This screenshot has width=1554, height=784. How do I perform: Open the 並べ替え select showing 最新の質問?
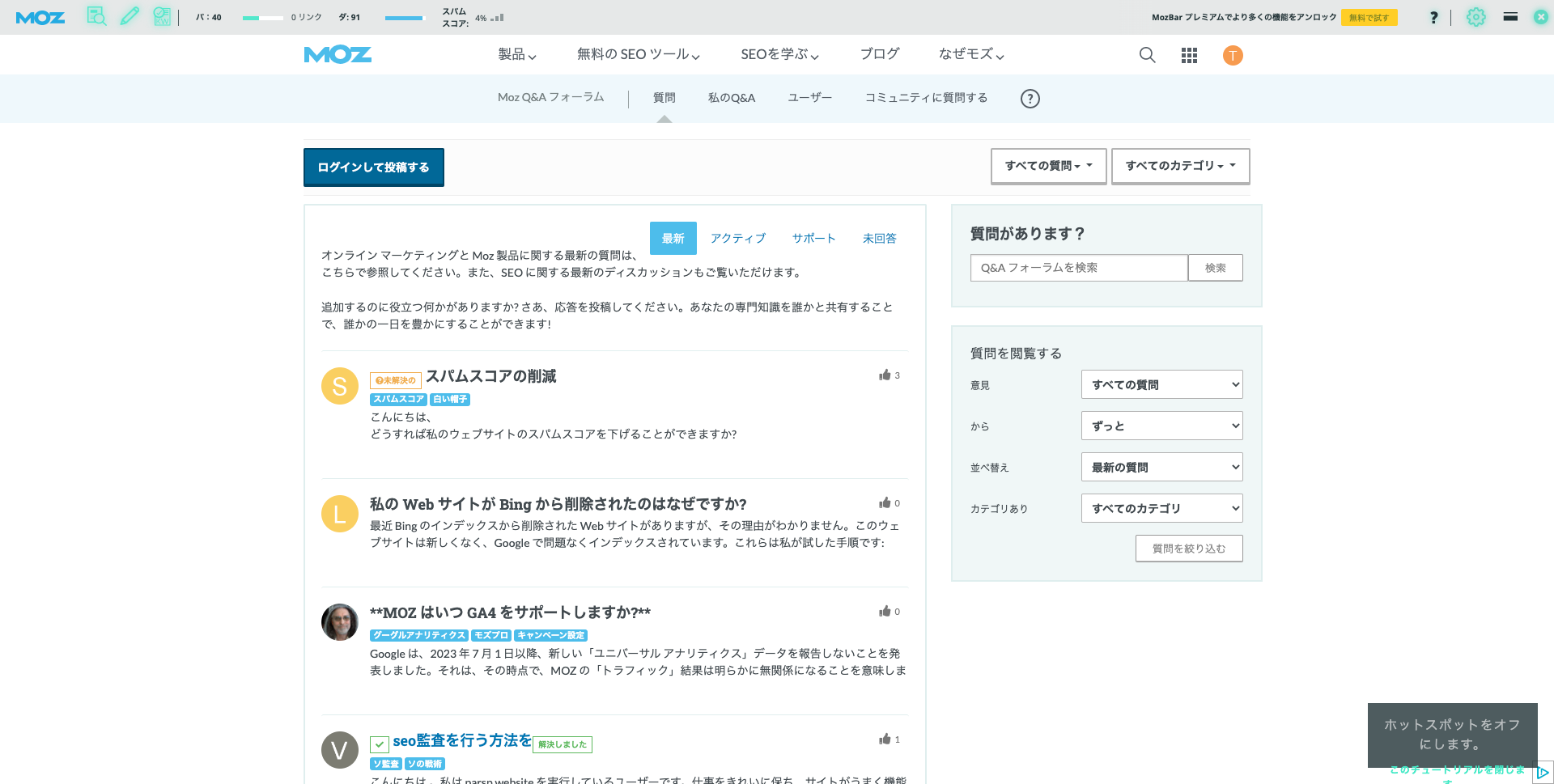tap(1161, 467)
